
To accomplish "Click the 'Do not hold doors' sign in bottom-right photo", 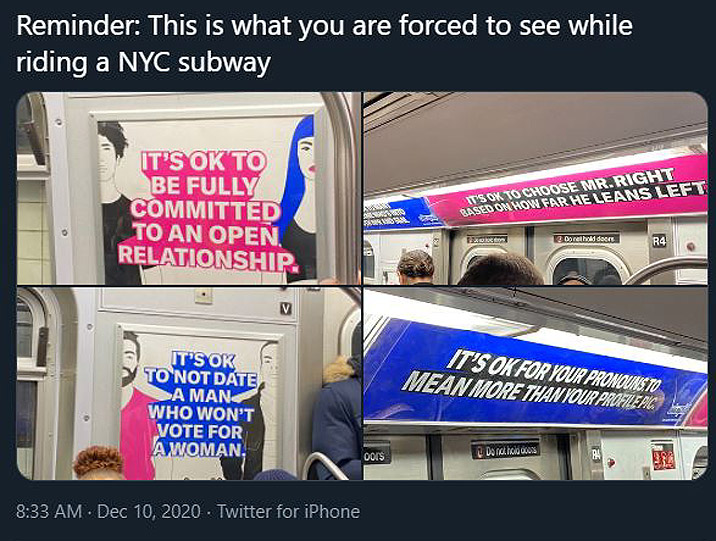I will pyautogui.click(x=505, y=451).
